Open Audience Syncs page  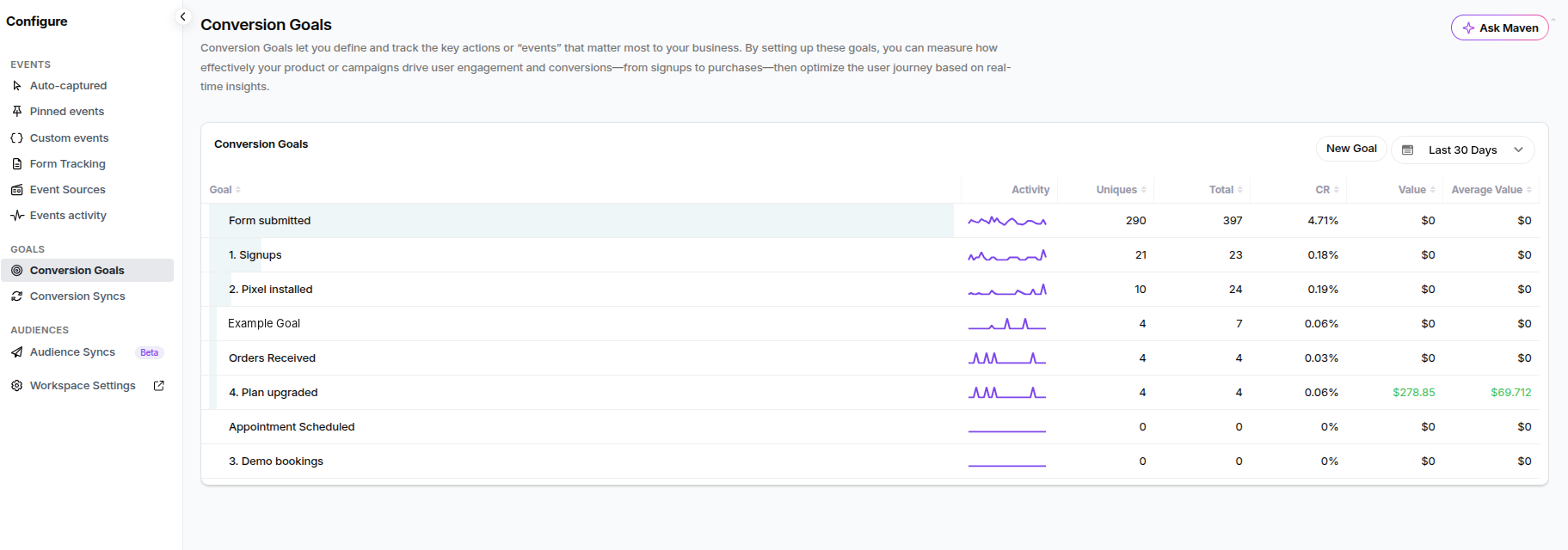(x=72, y=352)
